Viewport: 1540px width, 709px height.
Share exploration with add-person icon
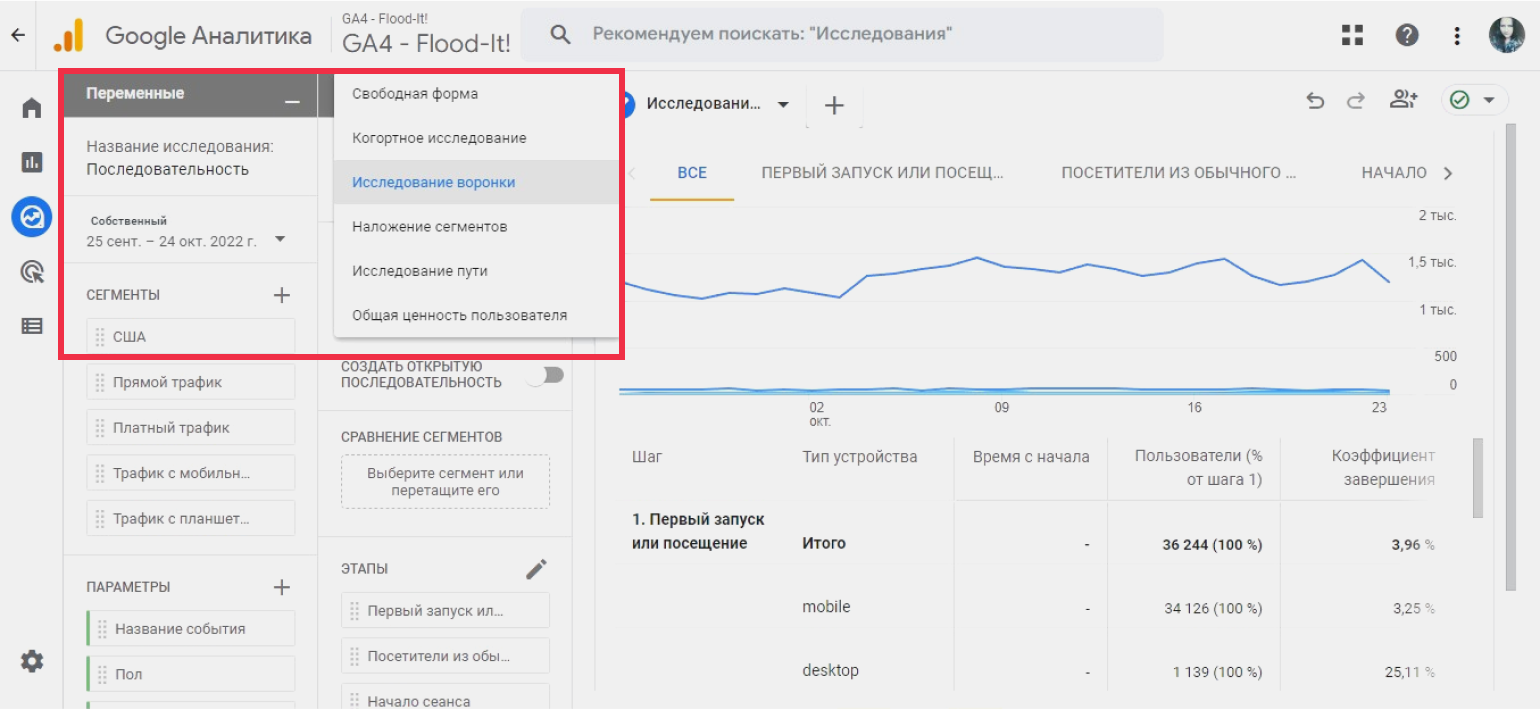pyautogui.click(x=1404, y=99)
